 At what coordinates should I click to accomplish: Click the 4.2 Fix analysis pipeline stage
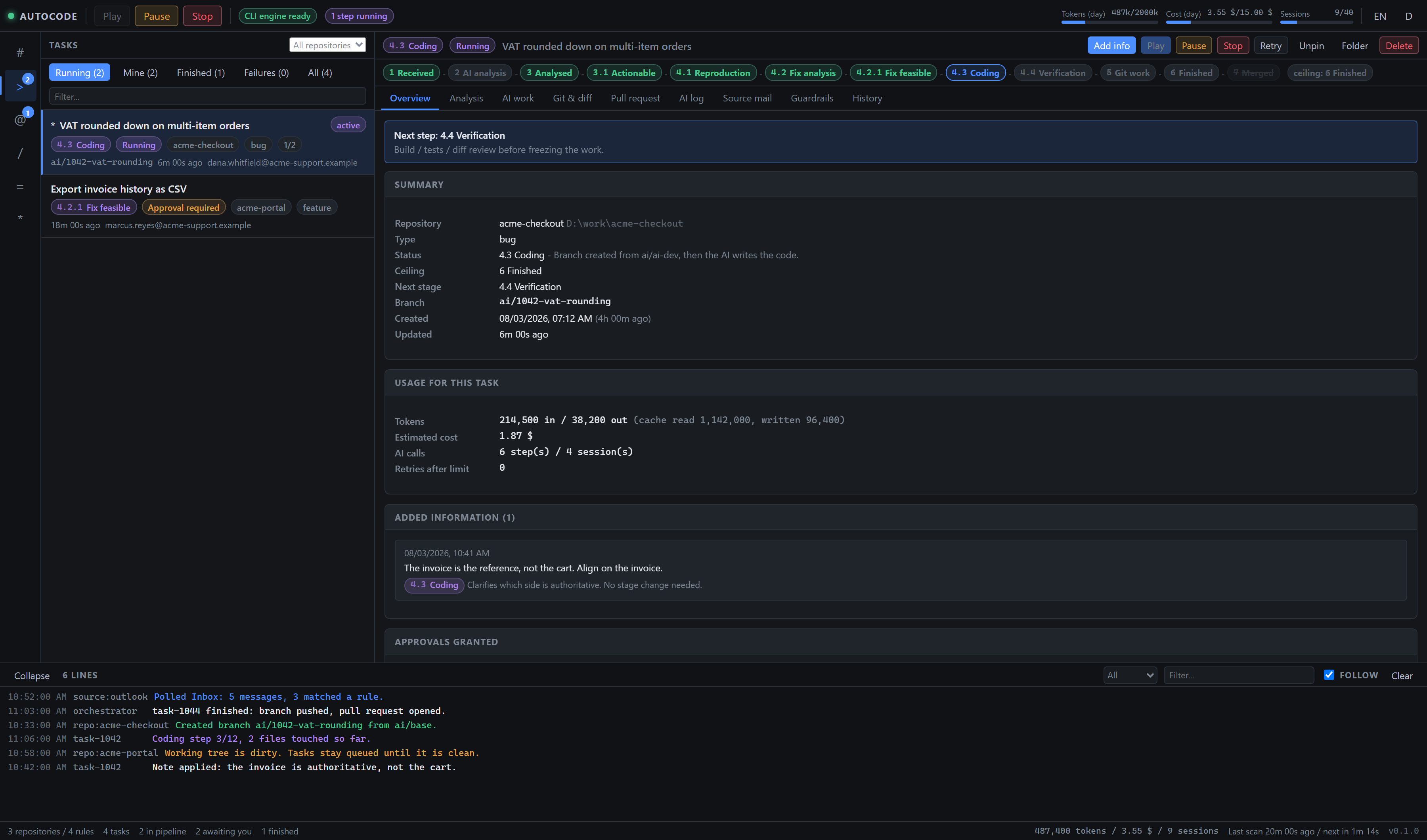803,73
